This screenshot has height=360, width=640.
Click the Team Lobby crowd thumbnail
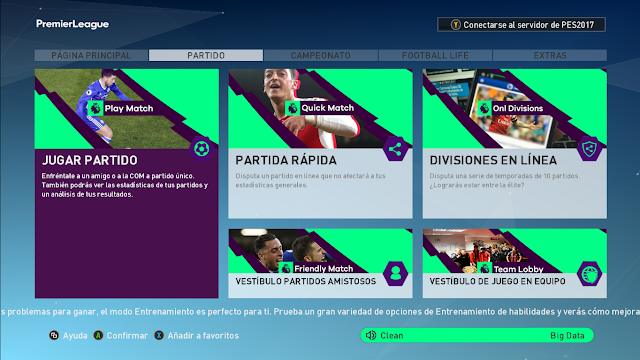pos(515,251)
